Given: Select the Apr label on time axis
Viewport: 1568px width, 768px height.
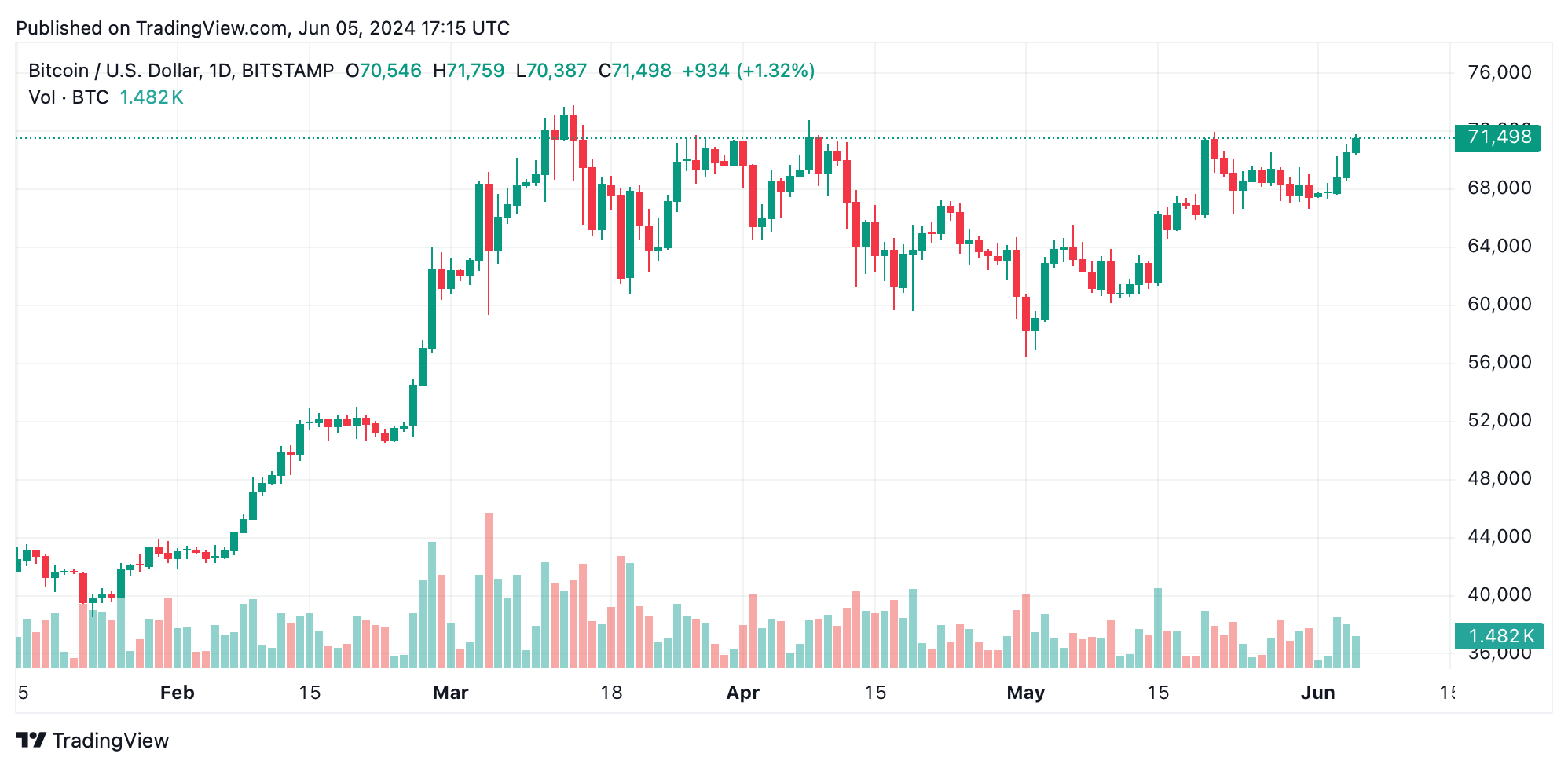Looking at the screenshot, I should pyautogui.click(x=742, y=693).
